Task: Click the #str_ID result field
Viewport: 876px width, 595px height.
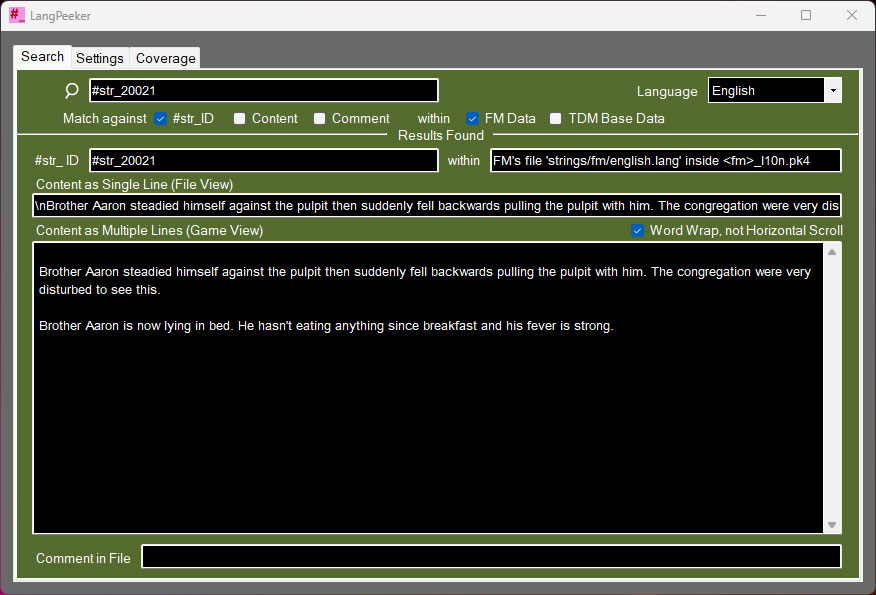Action: coord(263,160)
